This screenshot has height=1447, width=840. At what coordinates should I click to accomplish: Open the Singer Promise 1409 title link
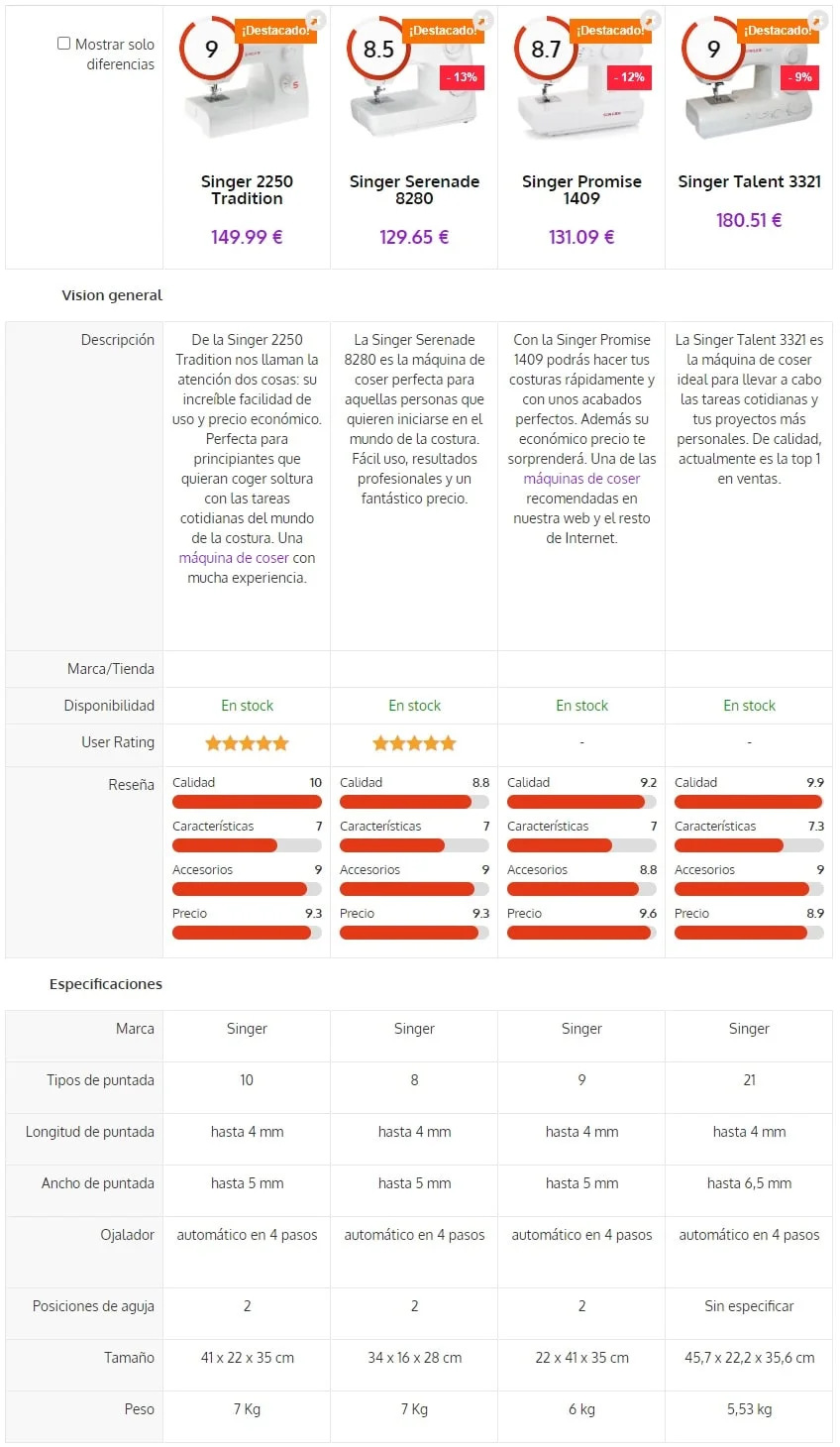click(581, 189)
